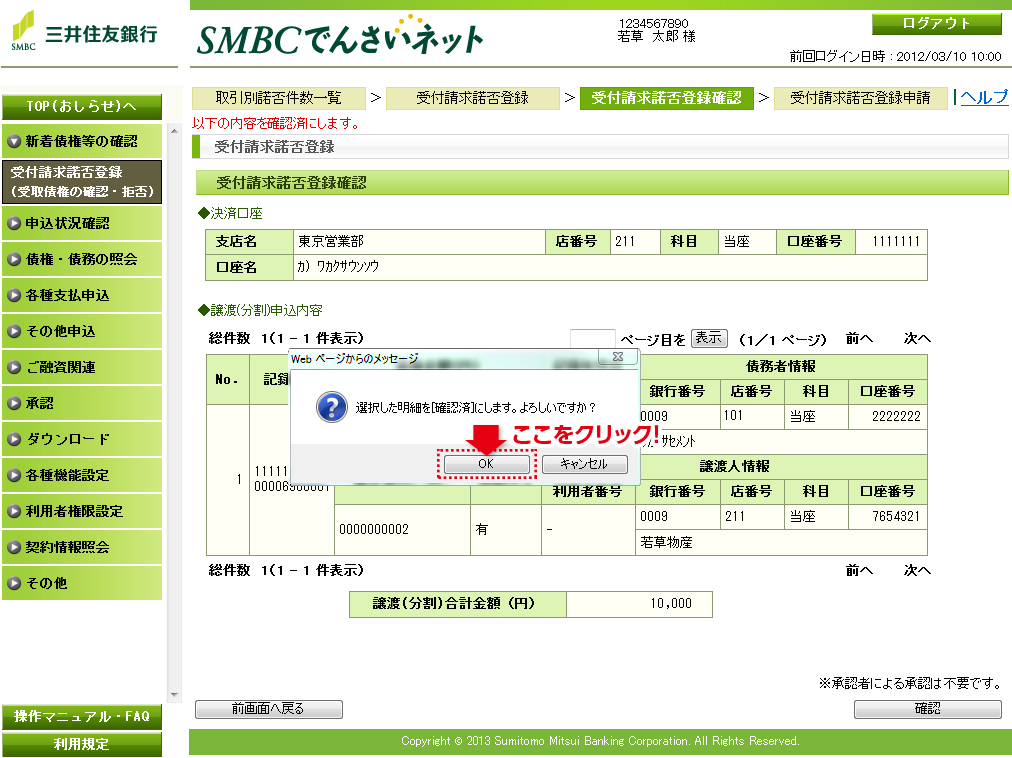
Task: Click arrow icon beside 利用者権限設定
Action: coord(14,511)
